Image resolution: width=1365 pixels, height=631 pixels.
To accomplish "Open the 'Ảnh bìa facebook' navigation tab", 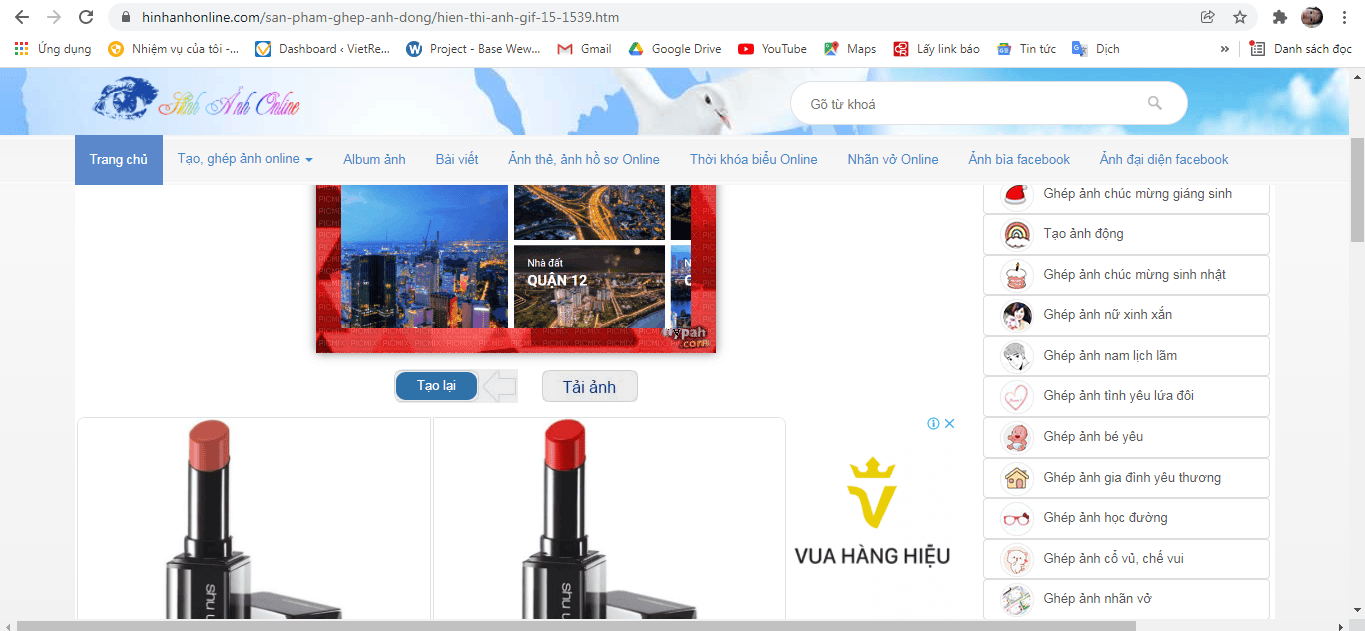I will click(x=1018, y=159).
